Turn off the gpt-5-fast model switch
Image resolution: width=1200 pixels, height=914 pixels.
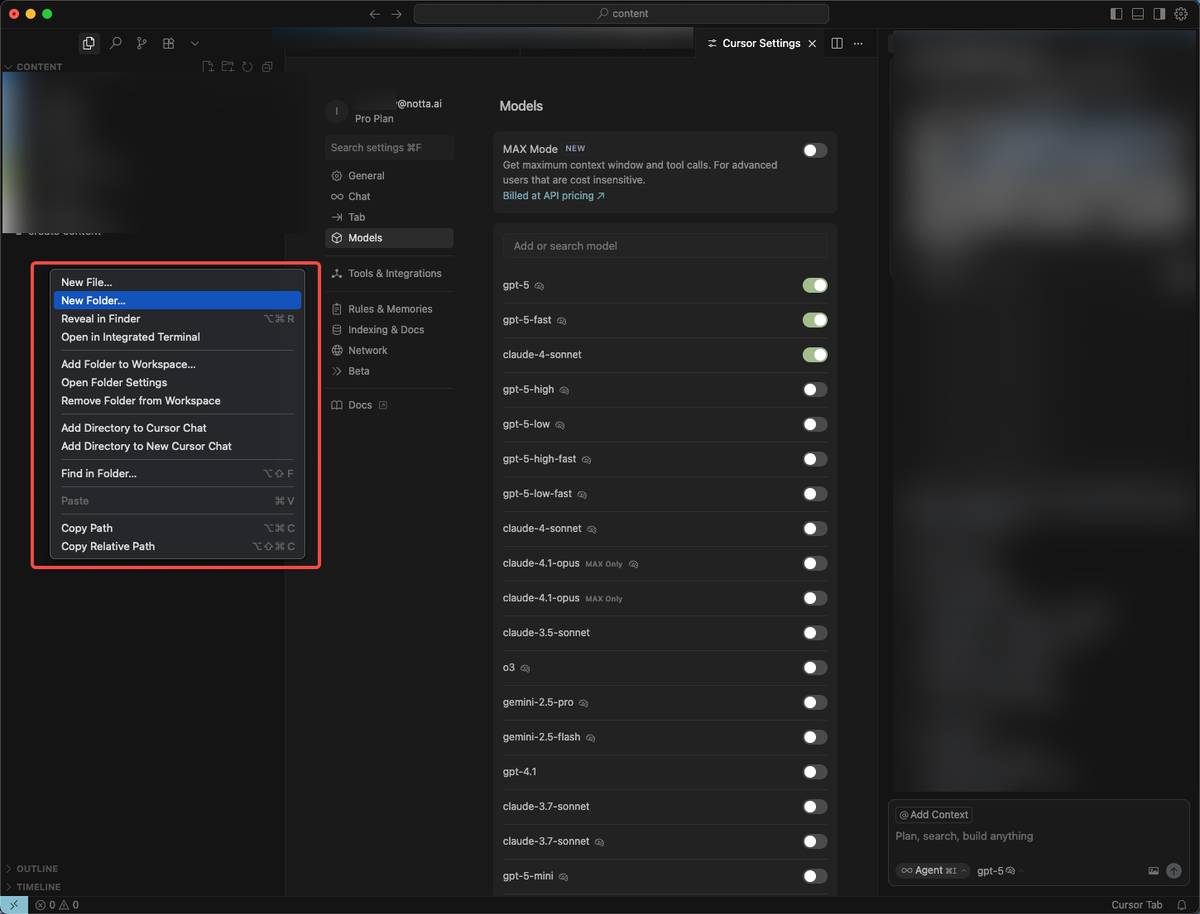[815, 320]
